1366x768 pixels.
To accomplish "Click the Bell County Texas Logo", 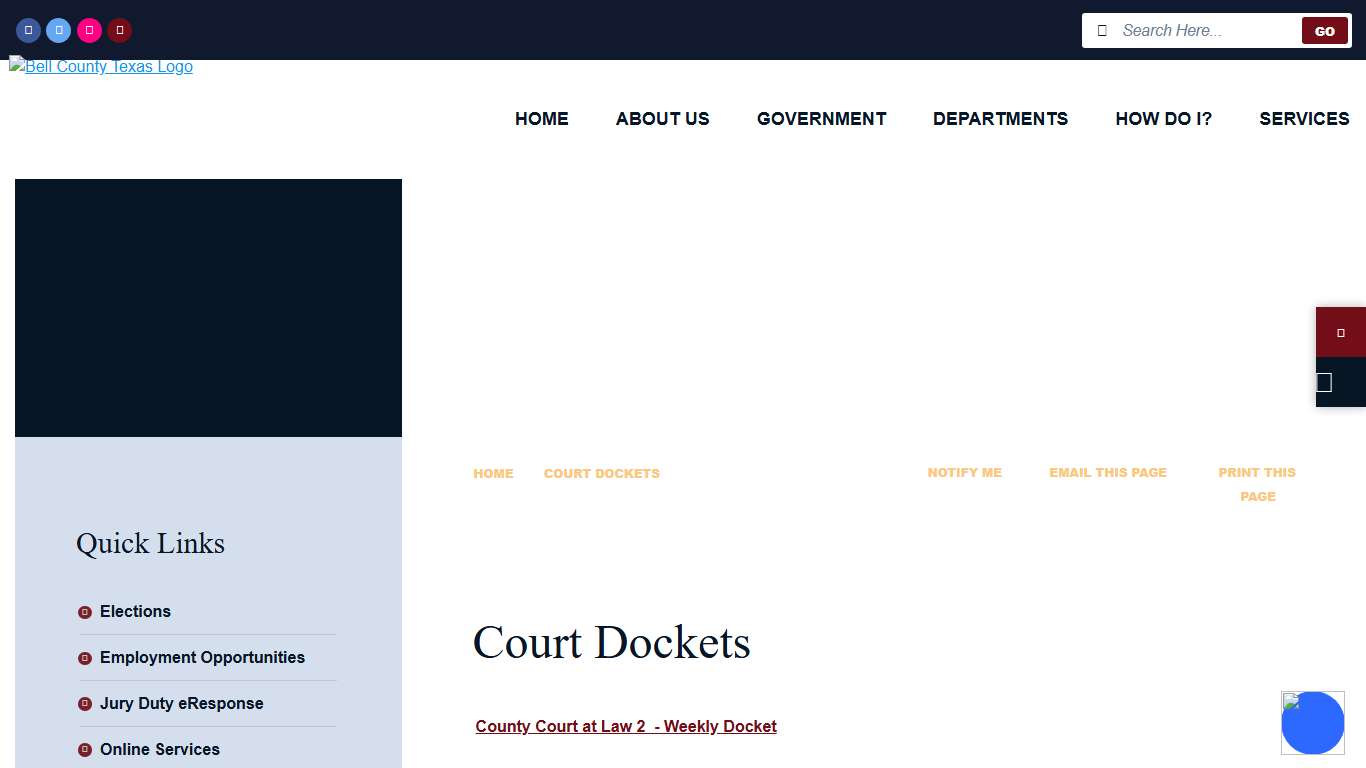I will pos(101,67).
